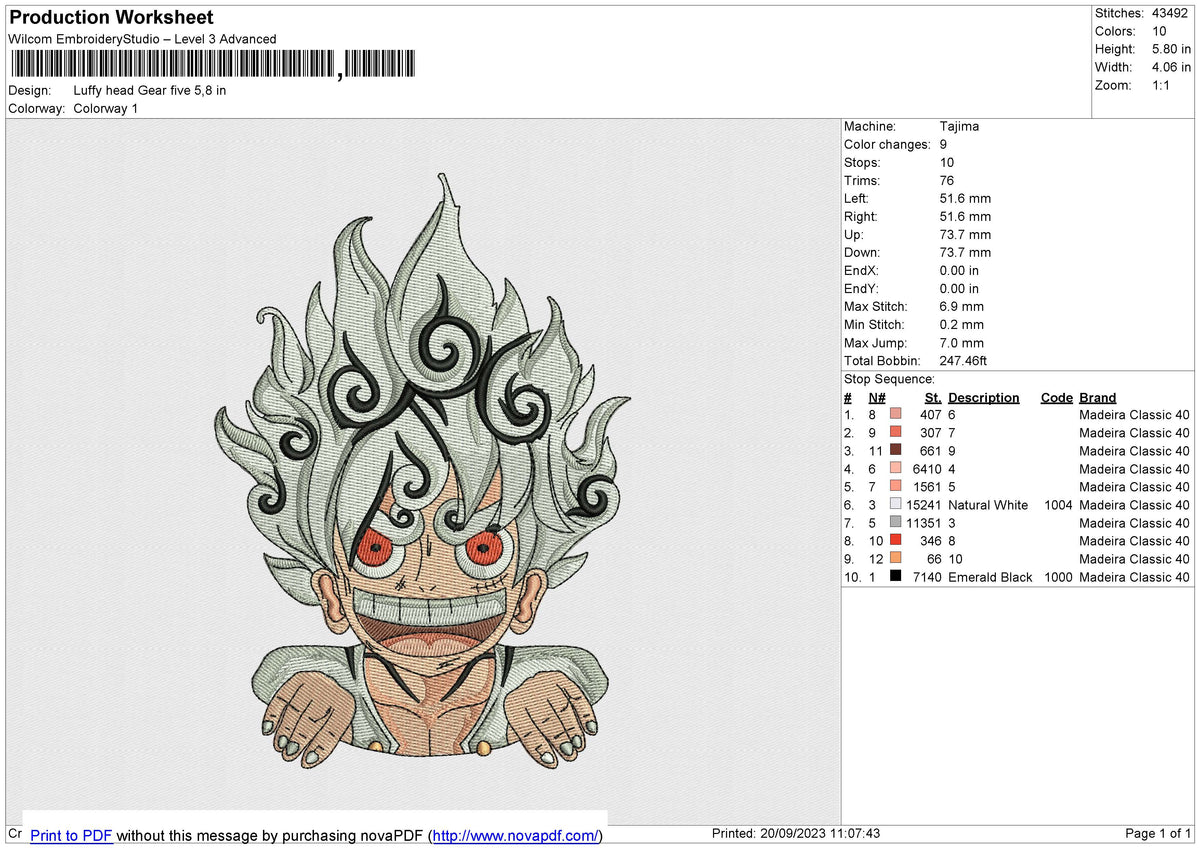The height and width of the screenshot is (848, 1200).
Task: Click the gray swatch beside 11351 stitches
Action: 895,522
